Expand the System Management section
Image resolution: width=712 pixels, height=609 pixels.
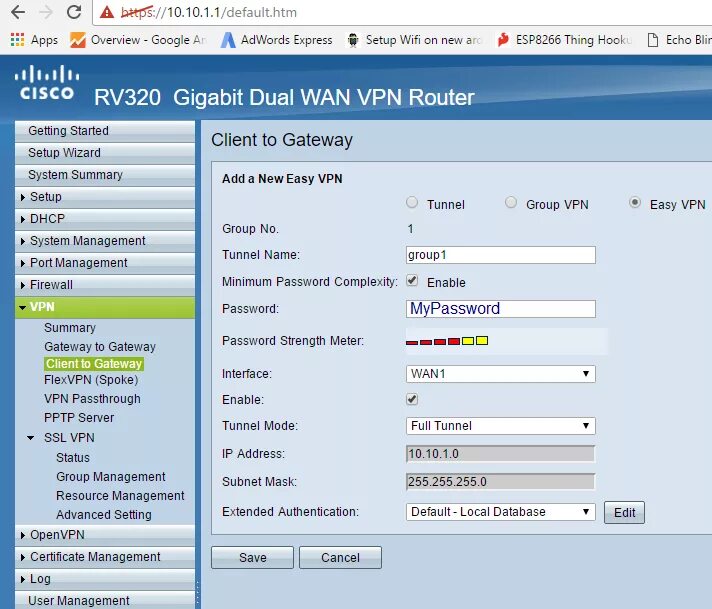(105, 241)
